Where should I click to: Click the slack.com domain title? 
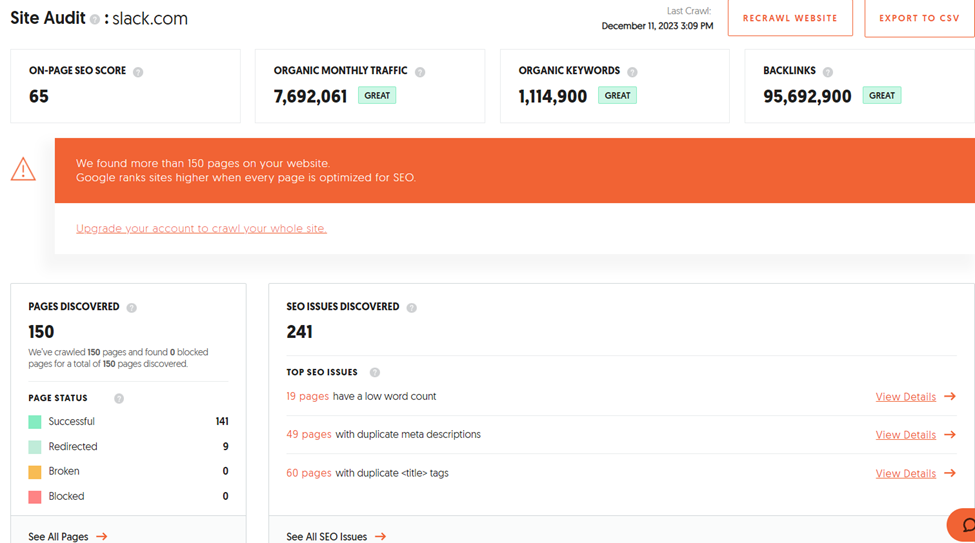150,19
